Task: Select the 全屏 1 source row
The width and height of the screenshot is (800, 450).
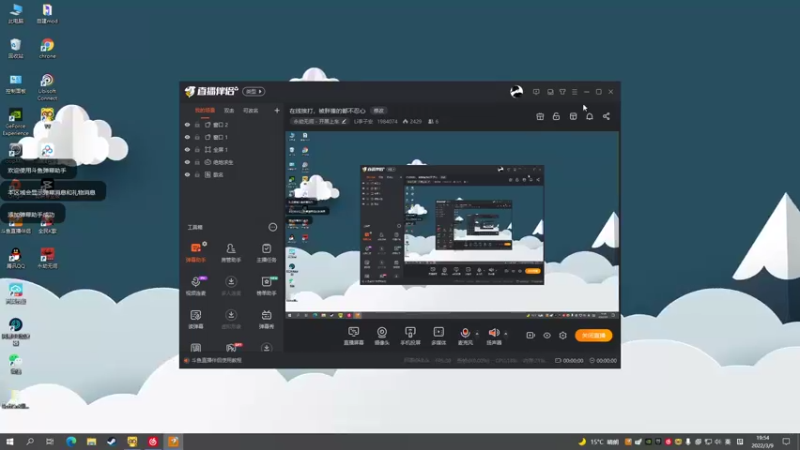Action: coord(232,149)
